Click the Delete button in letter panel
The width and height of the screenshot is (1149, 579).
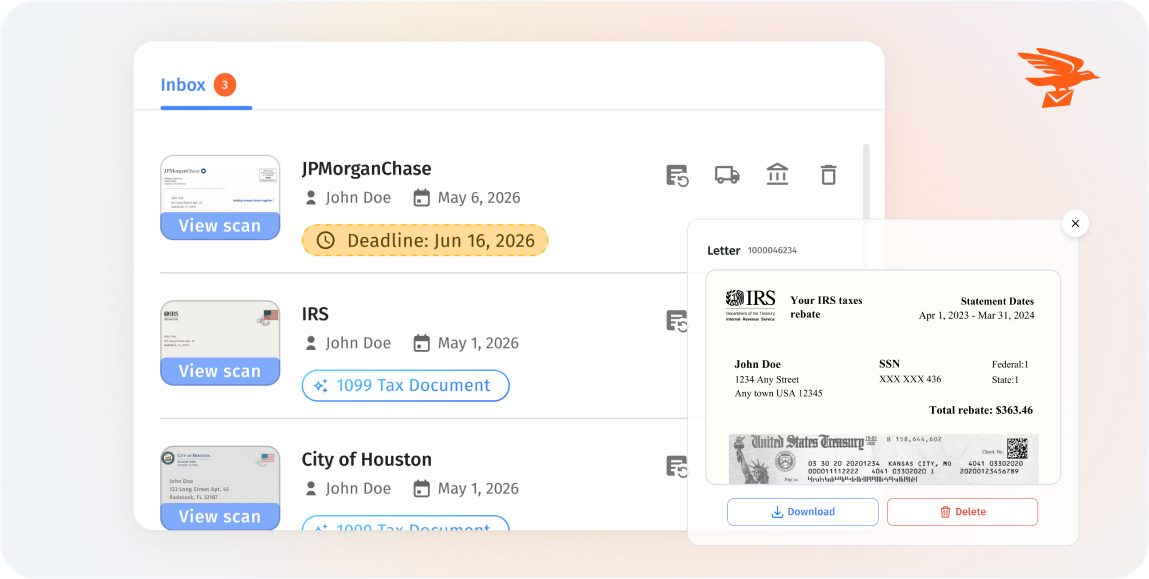(x=962, y=512)
